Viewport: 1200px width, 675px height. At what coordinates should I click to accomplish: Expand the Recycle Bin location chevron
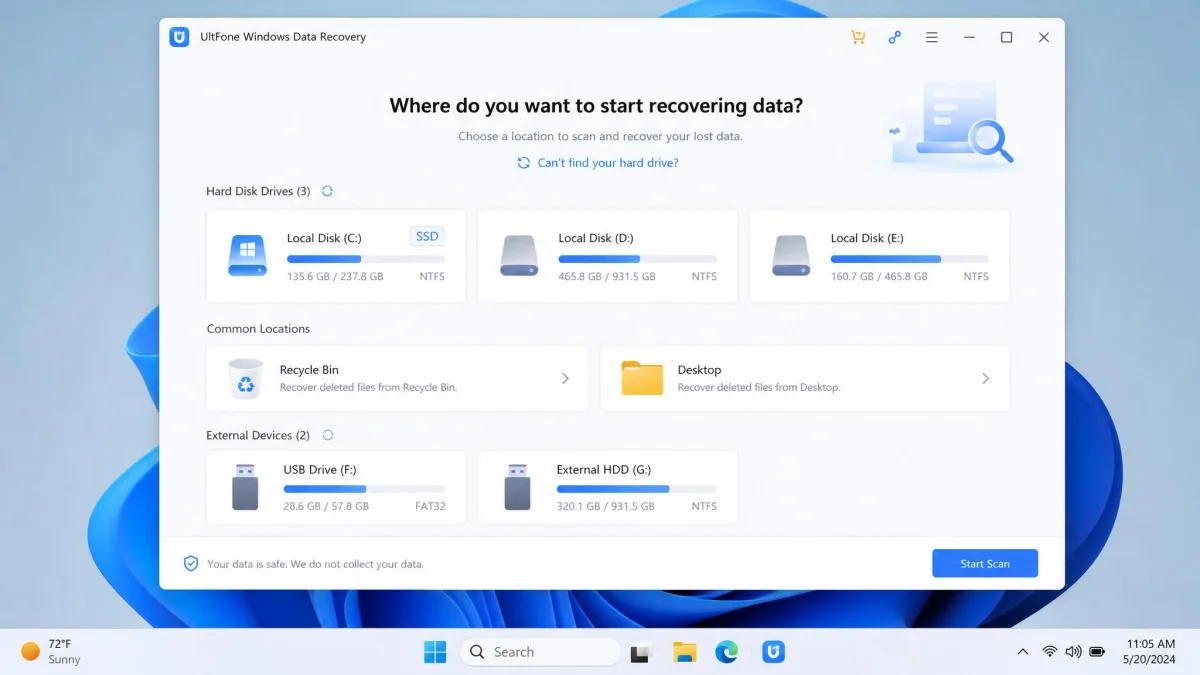(x=565, y=379)
